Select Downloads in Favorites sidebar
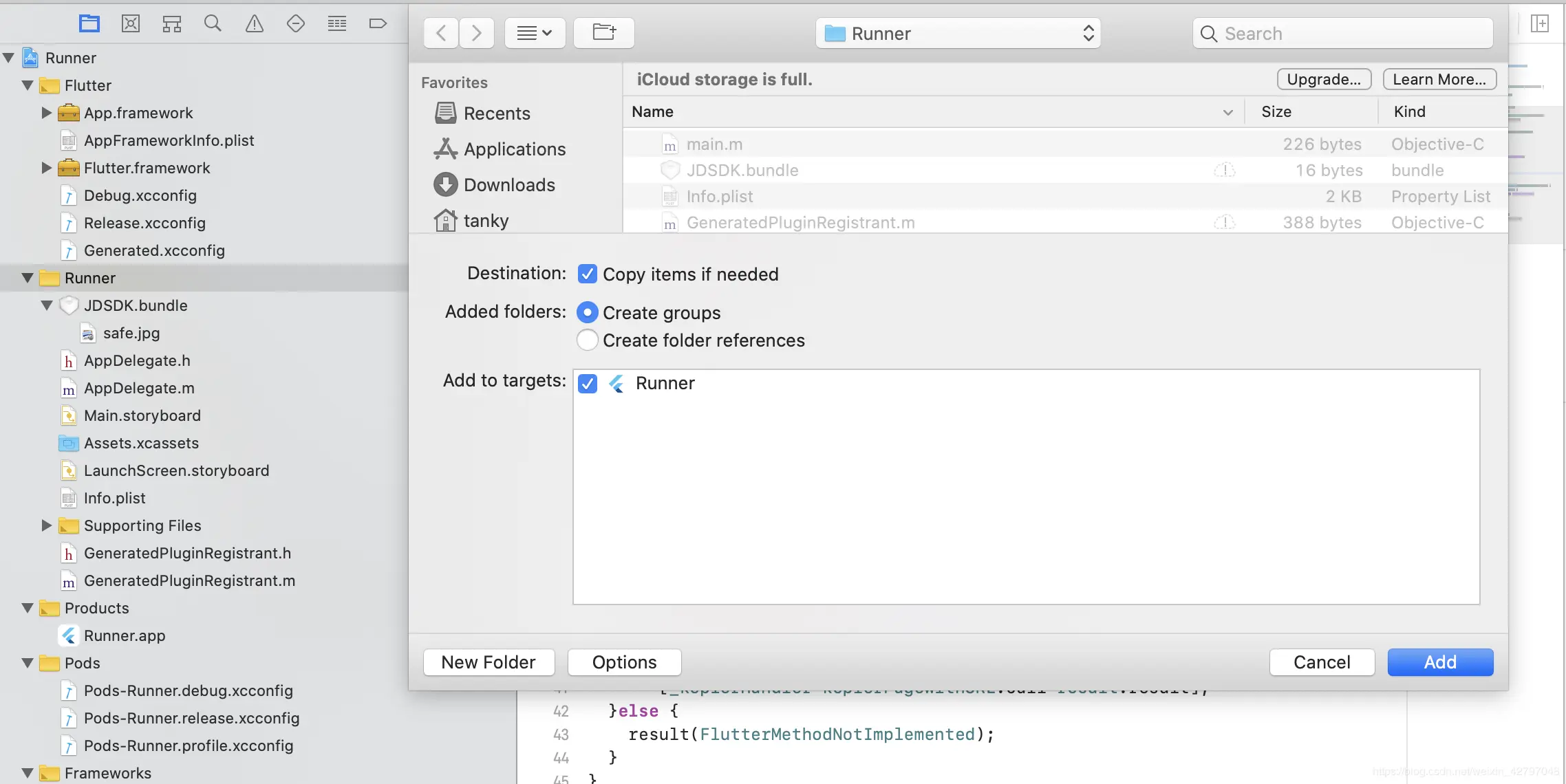This screenshot has height=784, width=1566. pos(508,185)
